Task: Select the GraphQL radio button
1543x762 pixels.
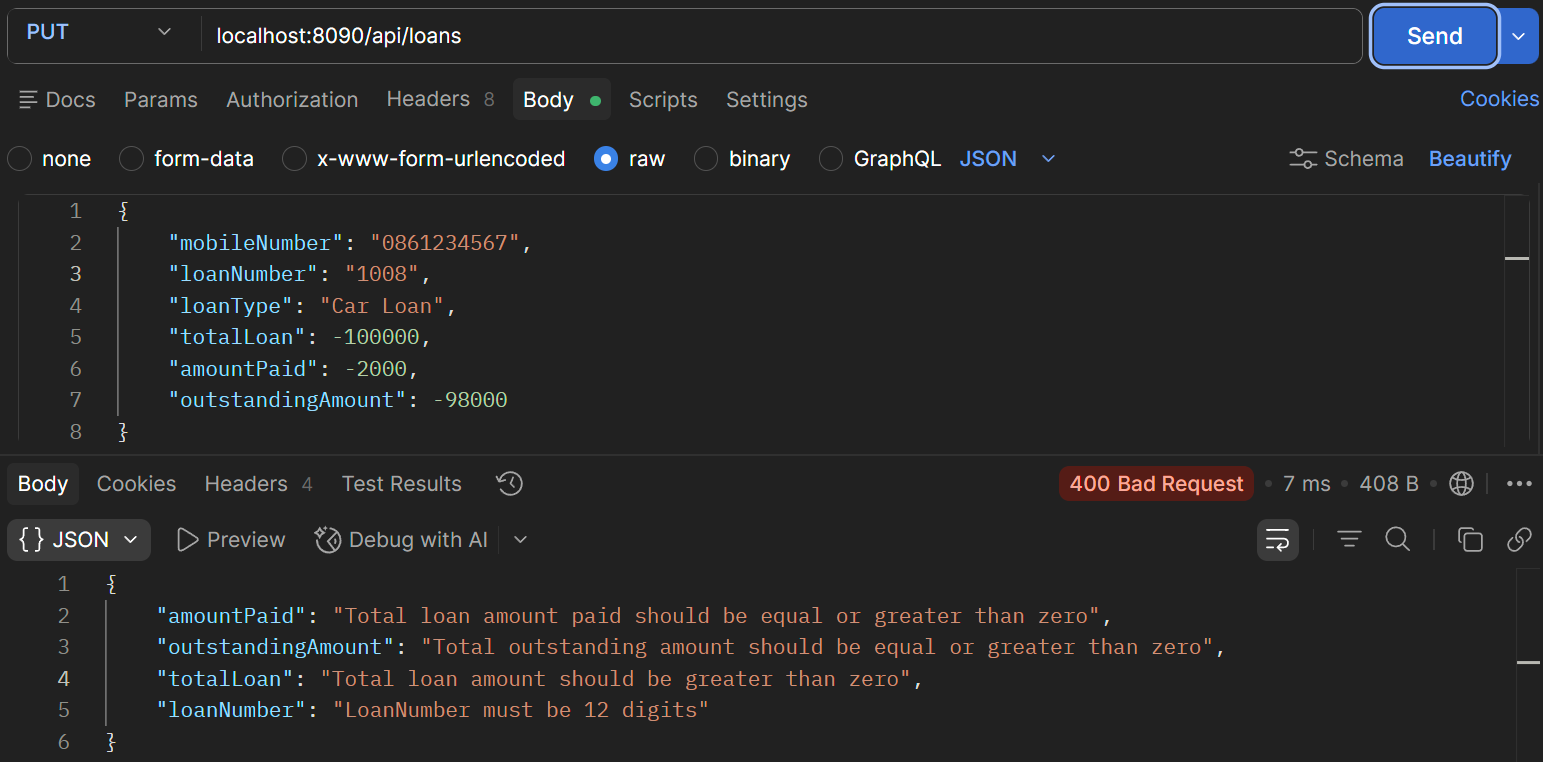Action: click(831, 159)
